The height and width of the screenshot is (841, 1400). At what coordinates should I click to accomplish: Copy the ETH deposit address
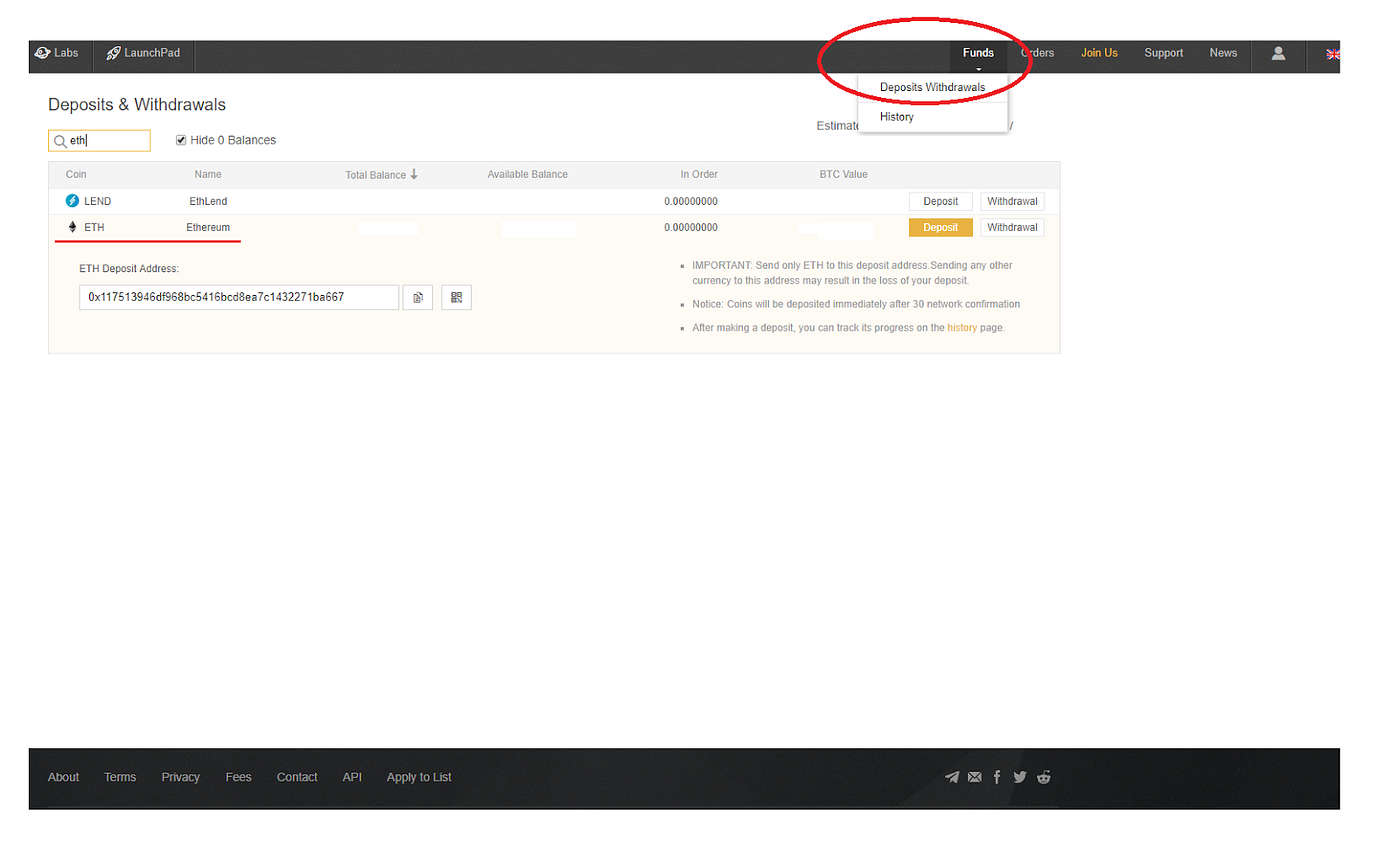point(418,297)
